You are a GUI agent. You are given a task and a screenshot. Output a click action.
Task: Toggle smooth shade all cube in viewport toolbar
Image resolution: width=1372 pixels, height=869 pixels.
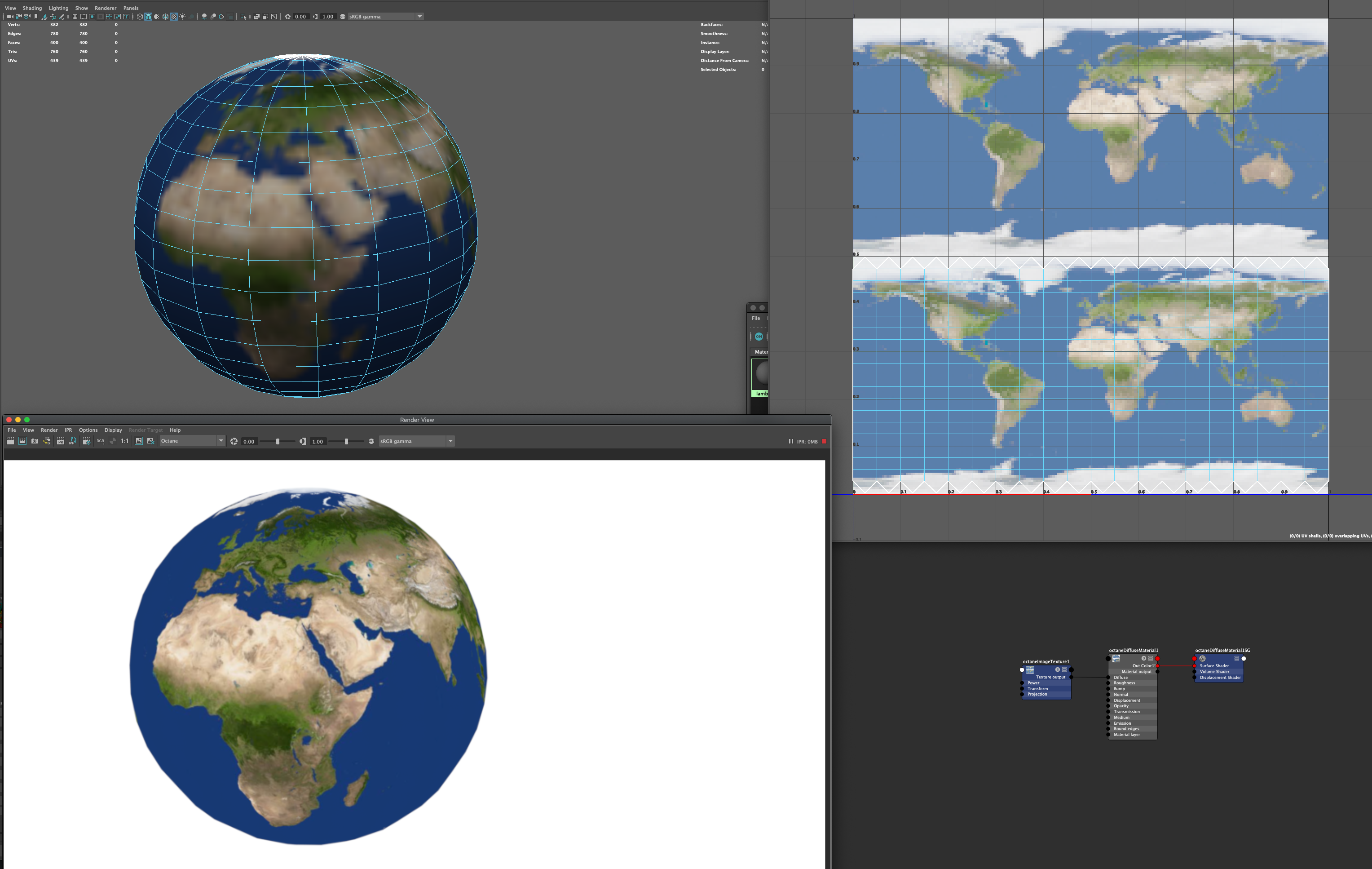148,17
